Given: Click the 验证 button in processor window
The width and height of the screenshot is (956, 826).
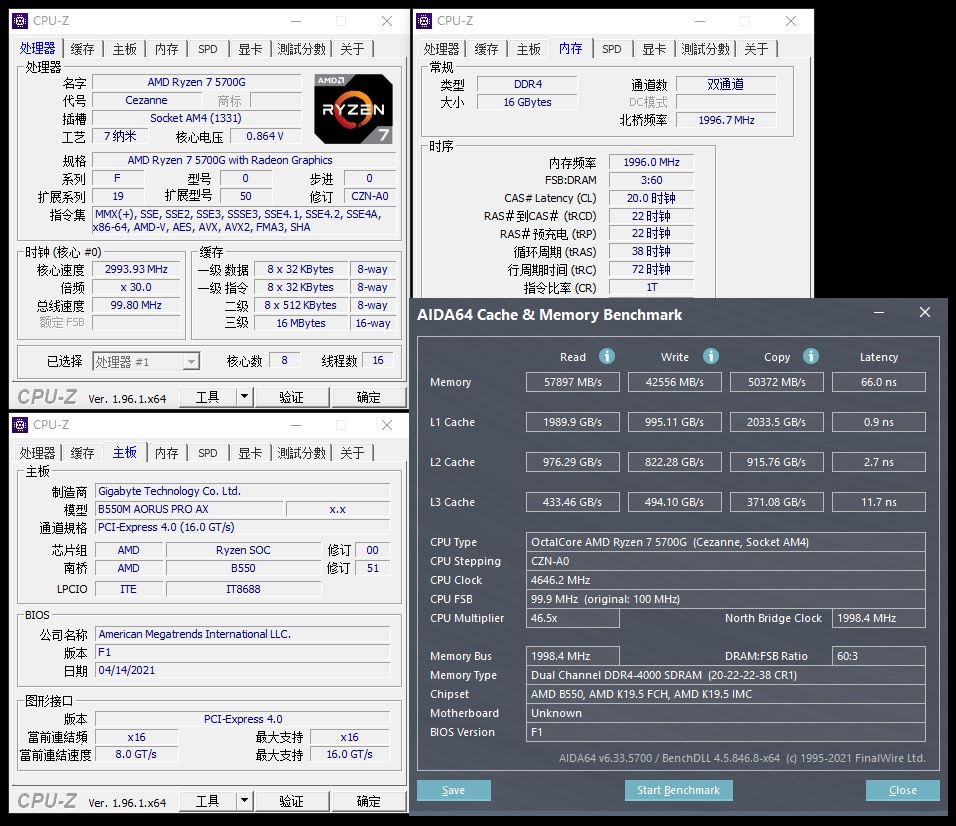Looking at the screenshot, I should (x=291, y=397).
